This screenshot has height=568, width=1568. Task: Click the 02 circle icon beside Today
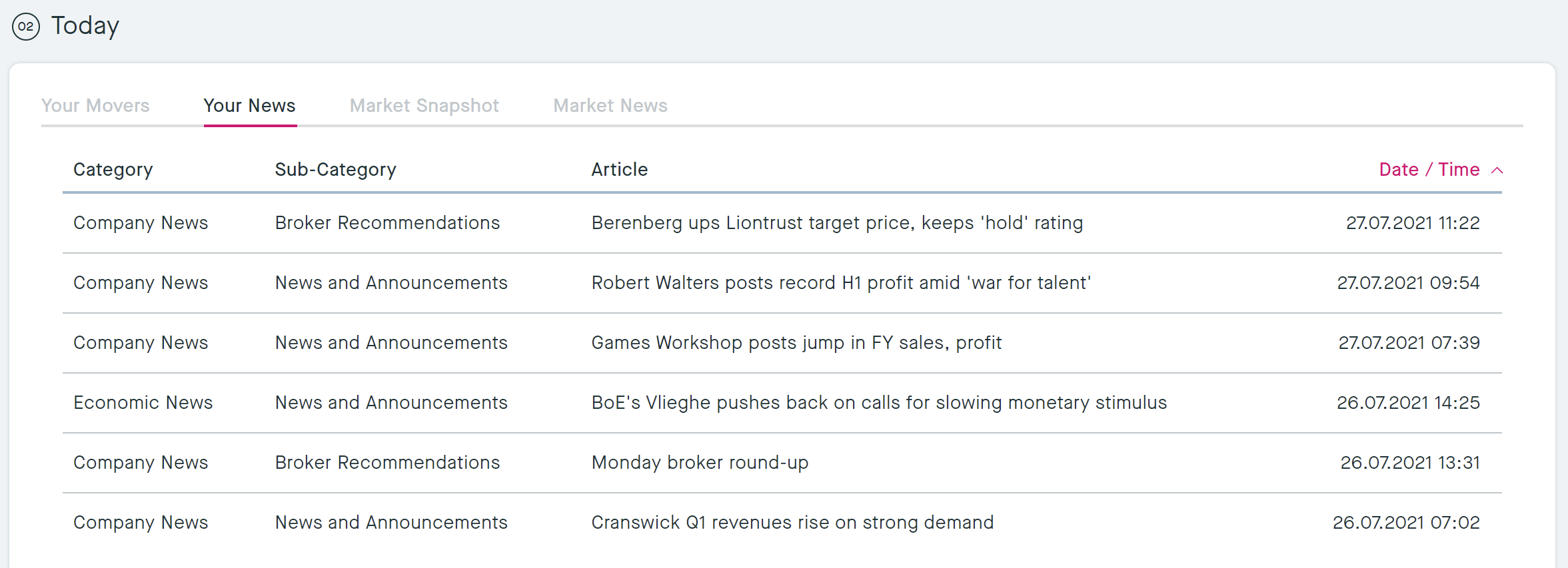[26, 27]
